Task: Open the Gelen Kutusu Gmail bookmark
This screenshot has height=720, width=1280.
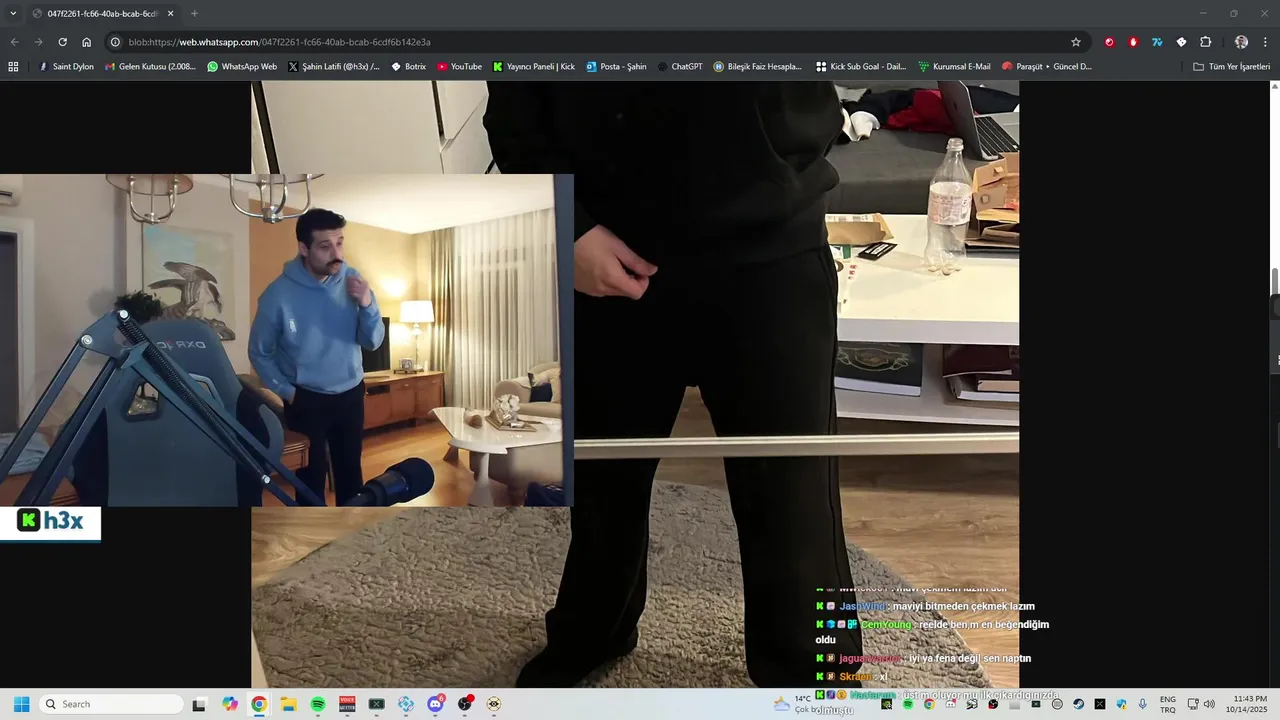Action: [x=151, y=67]
